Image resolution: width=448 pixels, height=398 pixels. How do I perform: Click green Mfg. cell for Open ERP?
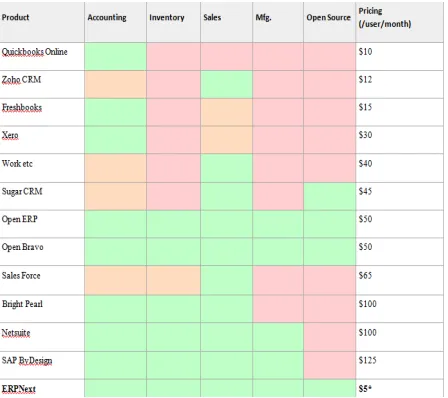[x=278, y=224]
